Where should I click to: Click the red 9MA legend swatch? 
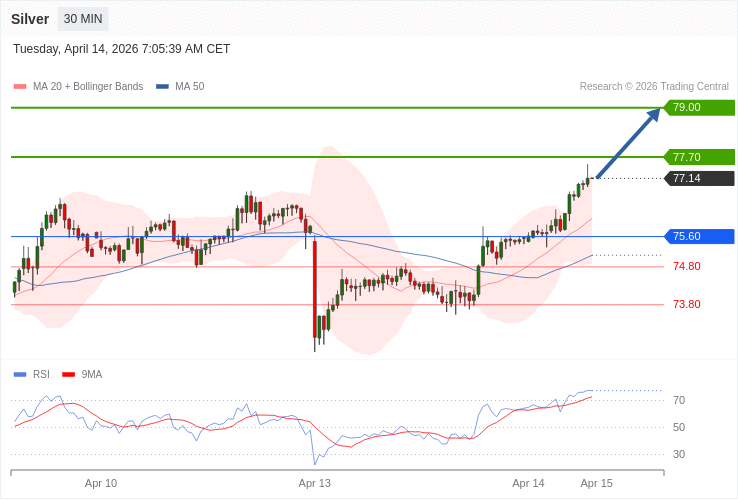(69, 375)
